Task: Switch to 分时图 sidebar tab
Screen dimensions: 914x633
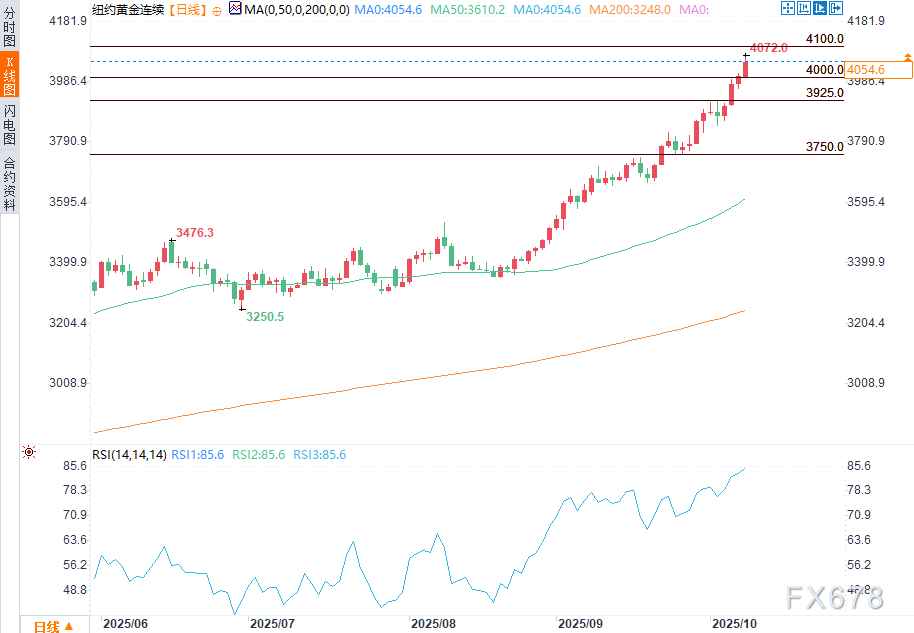Action: coord(10,27)
